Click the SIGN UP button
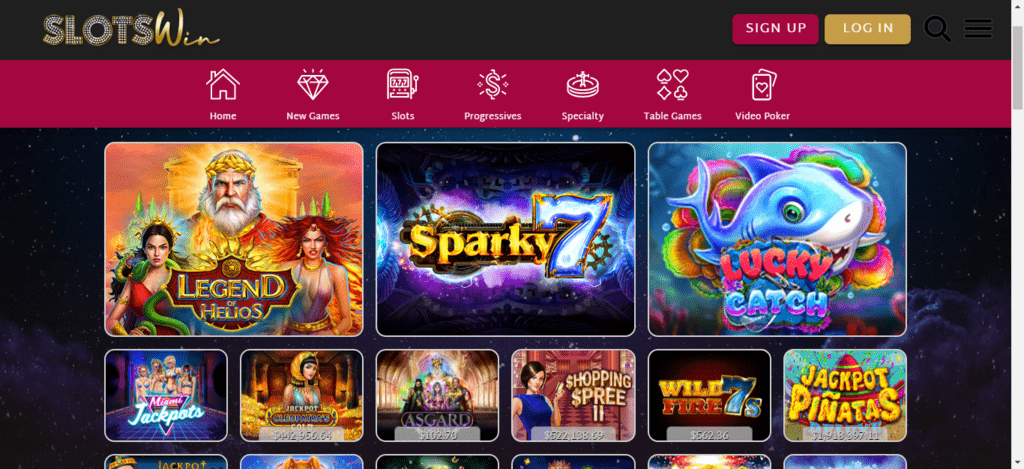This screenshot has width=1024, height=469. click(775, 29)
